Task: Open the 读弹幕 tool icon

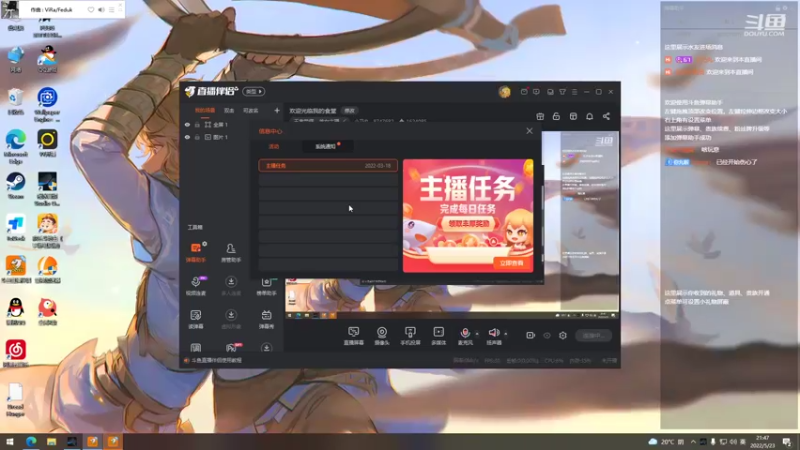Action: [x=196, y=318]
